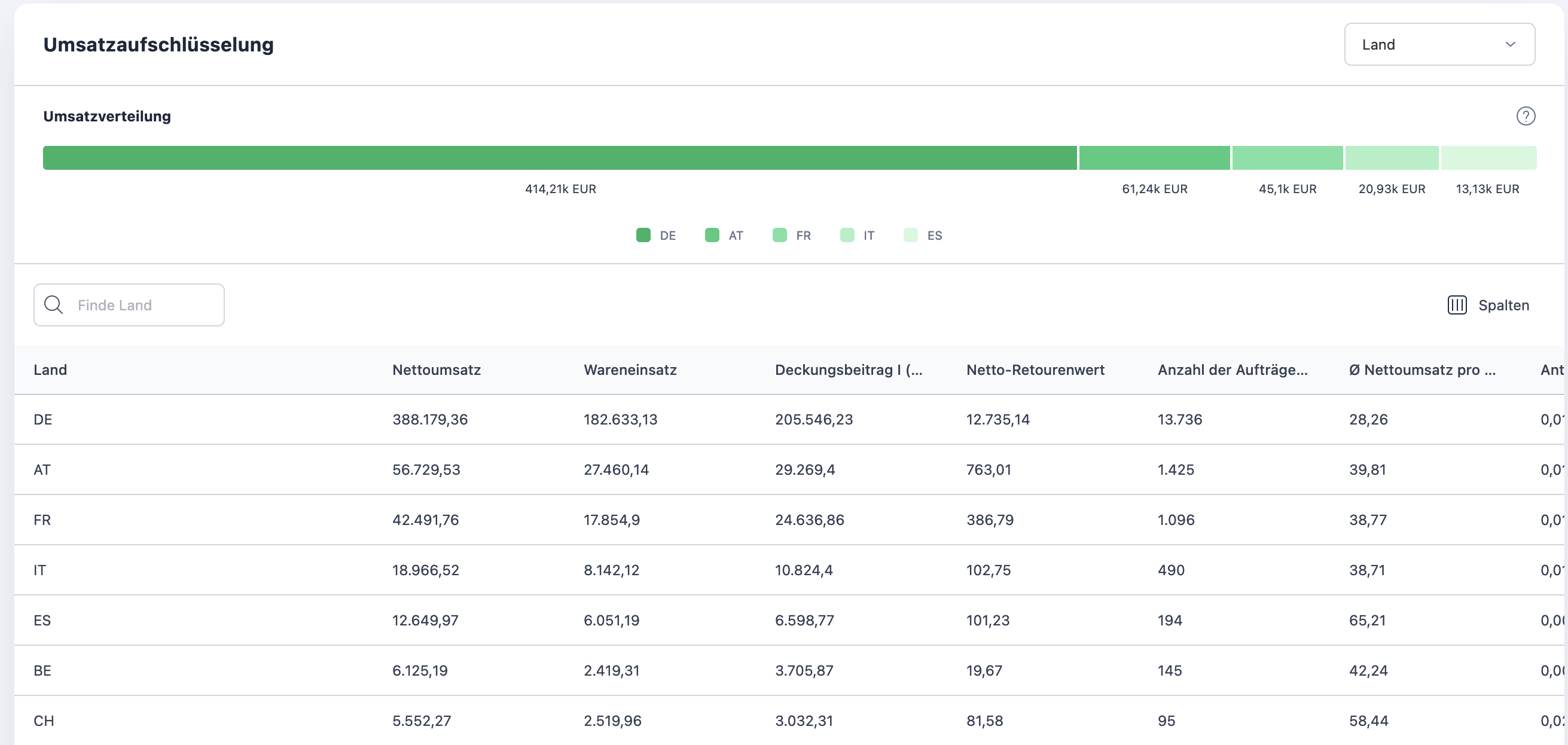This screenshot has width=1568, height=745.
Task: Click the AT segment of revenue bar
Action: click(1154, 158)
